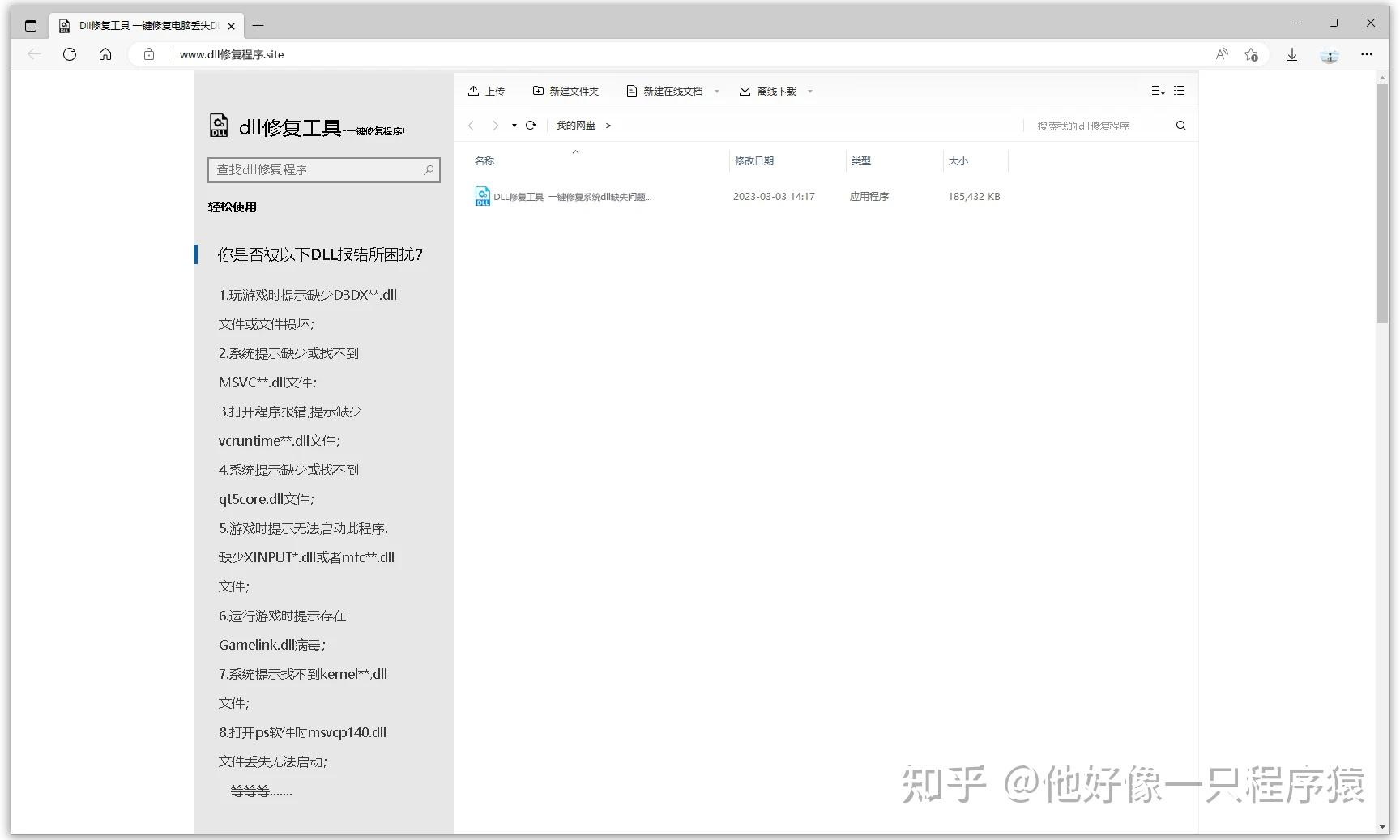This screenshot has width=1400, height=840.
Task: Click the 新建文件夹 folder icon
Action: [537, 91]
